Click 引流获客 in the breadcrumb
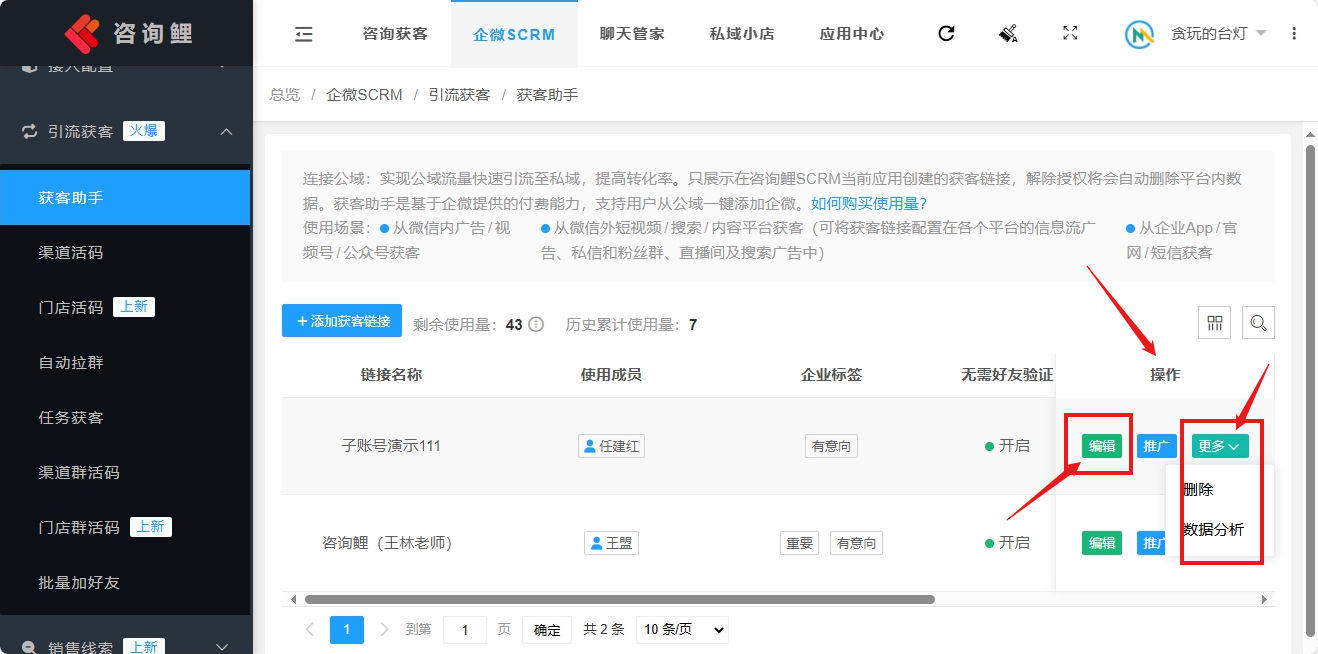The height and width of the screenshot is (654, 1318). click(460, 95)
